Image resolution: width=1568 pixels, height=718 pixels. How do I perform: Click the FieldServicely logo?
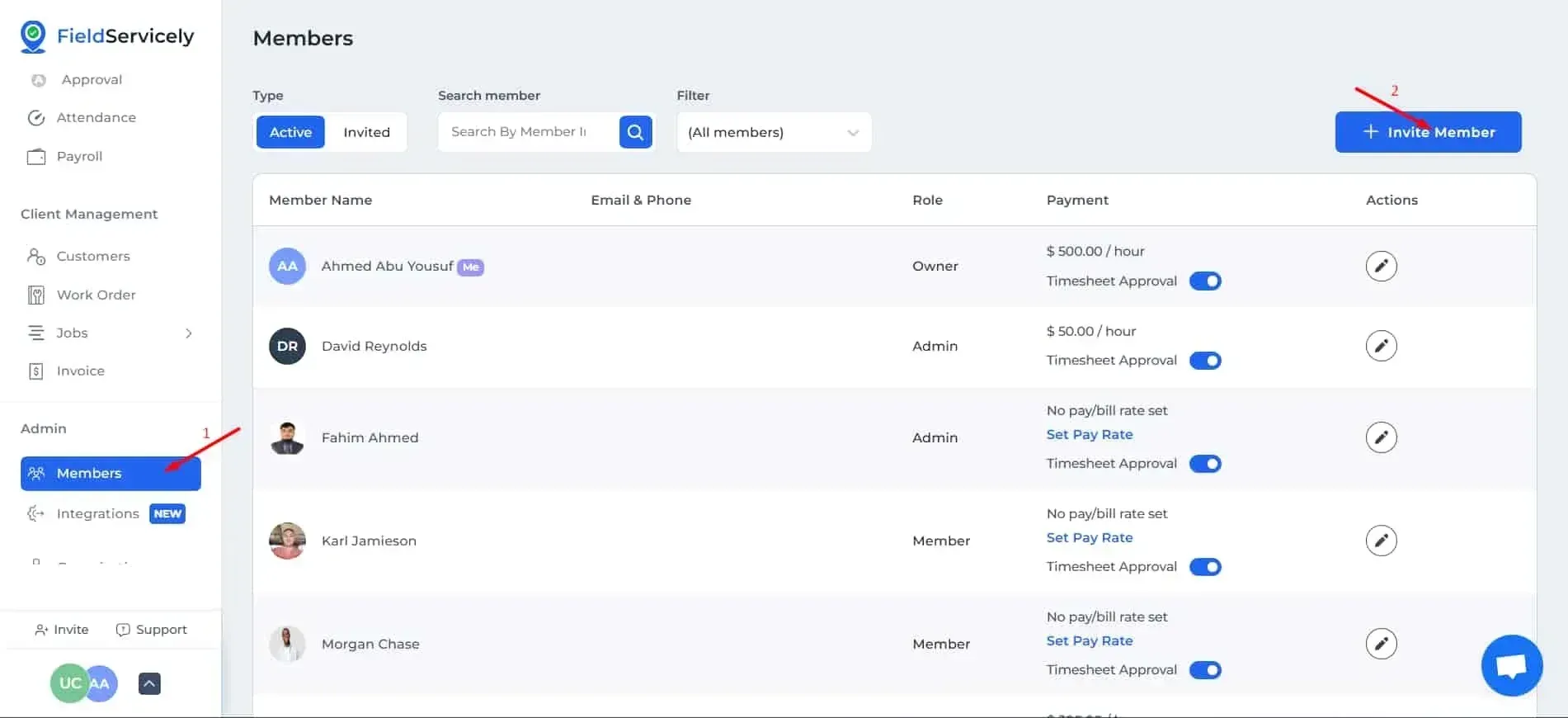[x=107, y=36]
